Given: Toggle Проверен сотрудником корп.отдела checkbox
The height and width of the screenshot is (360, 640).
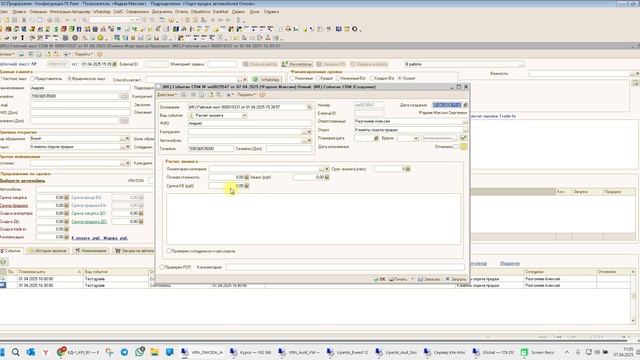Looking at the screenshot, I should [169, 251].
